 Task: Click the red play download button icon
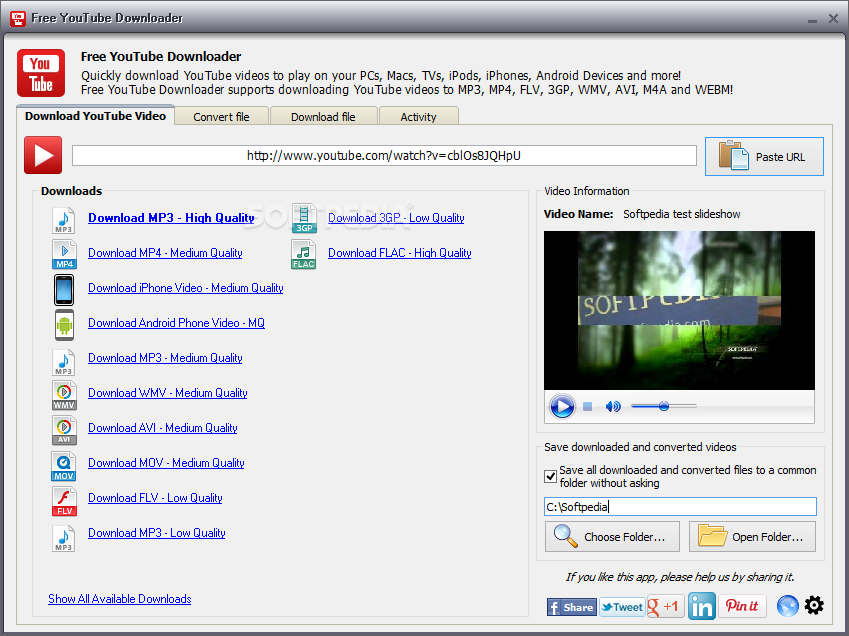[x=43, y=155]
